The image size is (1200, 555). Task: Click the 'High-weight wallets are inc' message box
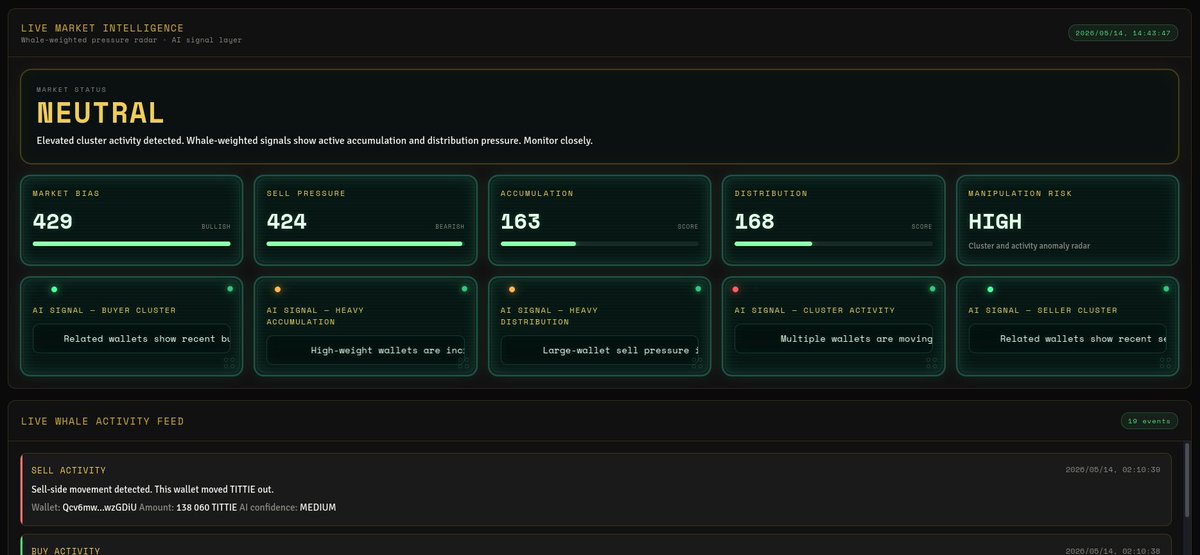click(366, 350)
